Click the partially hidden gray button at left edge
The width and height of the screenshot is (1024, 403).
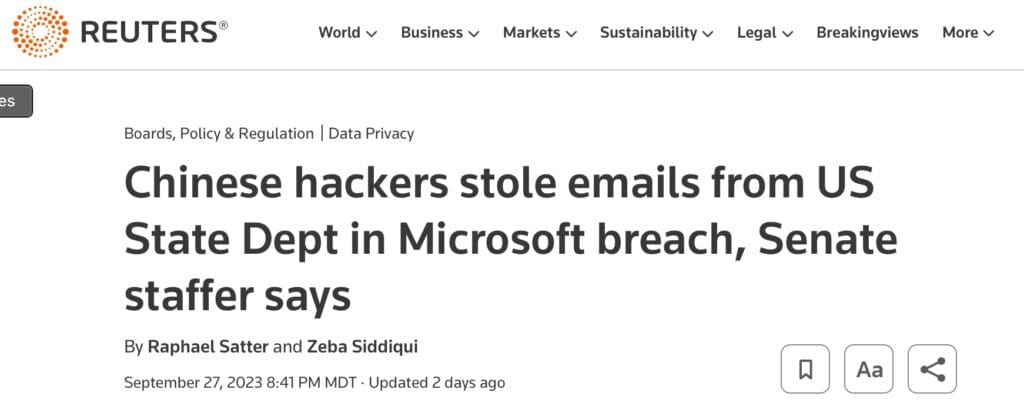14,101
